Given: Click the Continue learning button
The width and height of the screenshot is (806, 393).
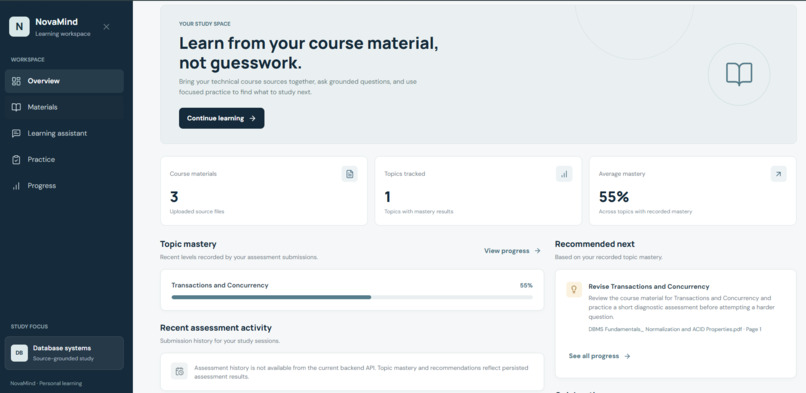Looking at the screenshot, I should pos(222,118).
